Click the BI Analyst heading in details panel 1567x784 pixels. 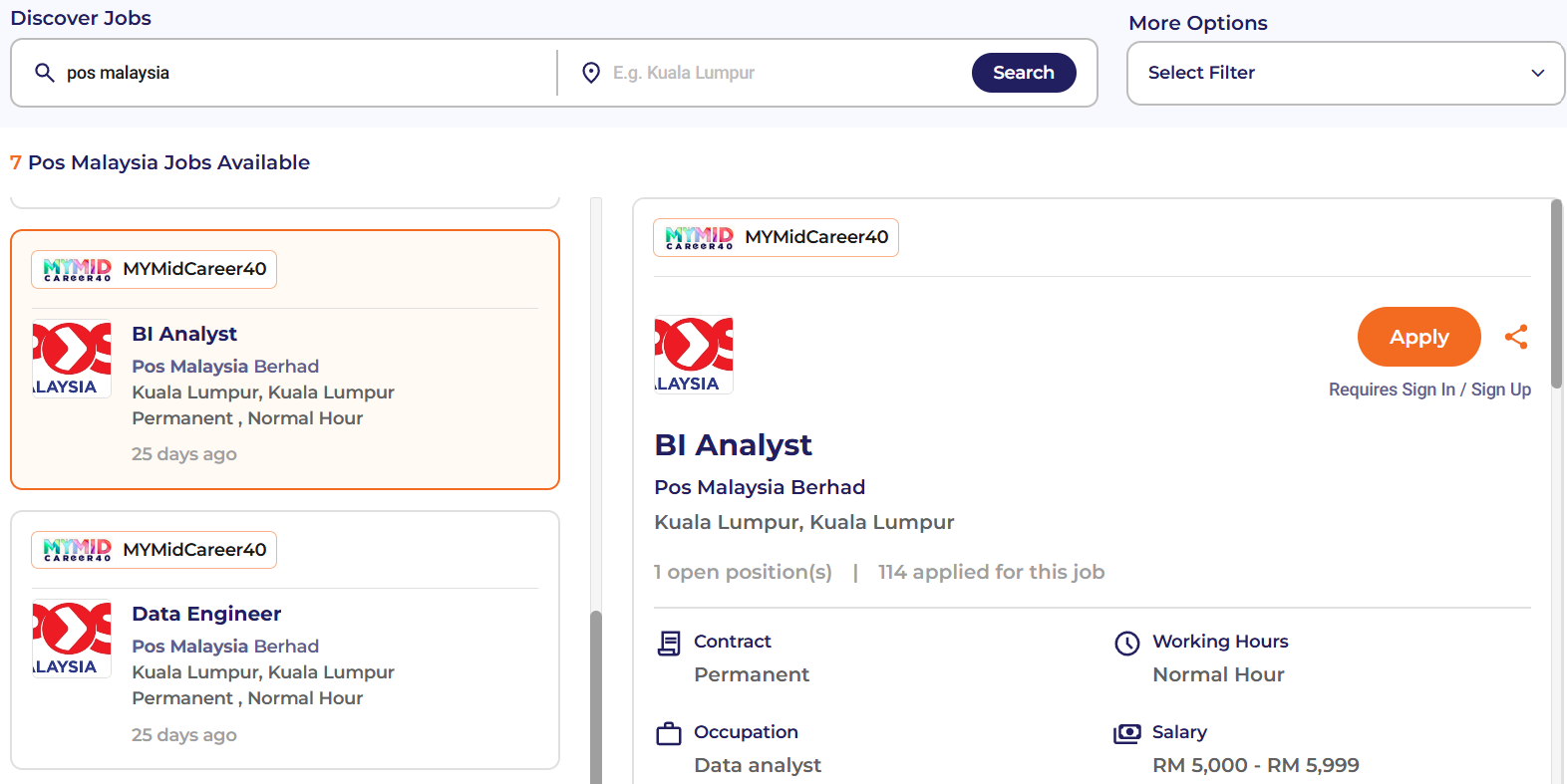click(733, 445)
